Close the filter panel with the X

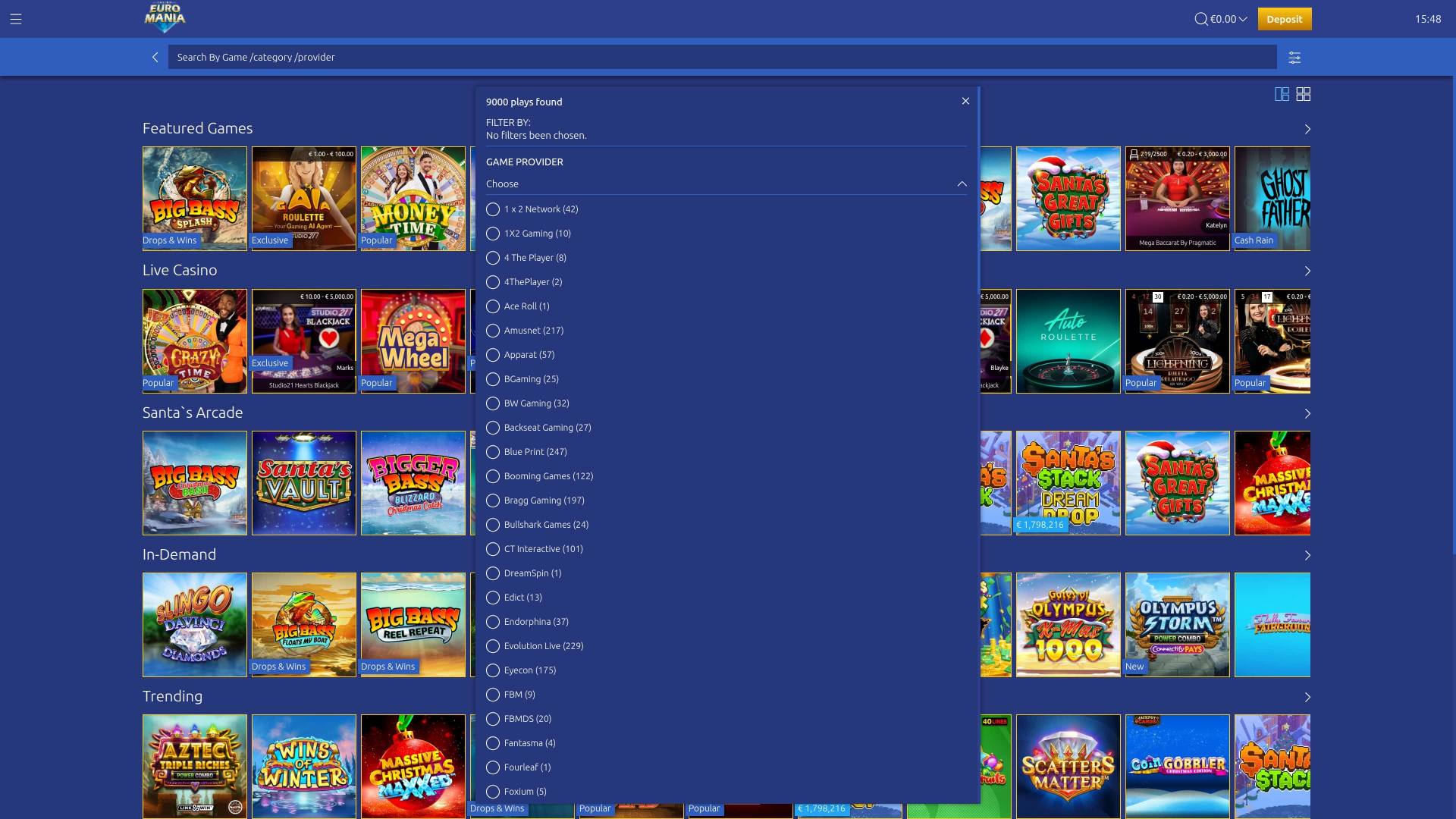[x=965, y=101]
